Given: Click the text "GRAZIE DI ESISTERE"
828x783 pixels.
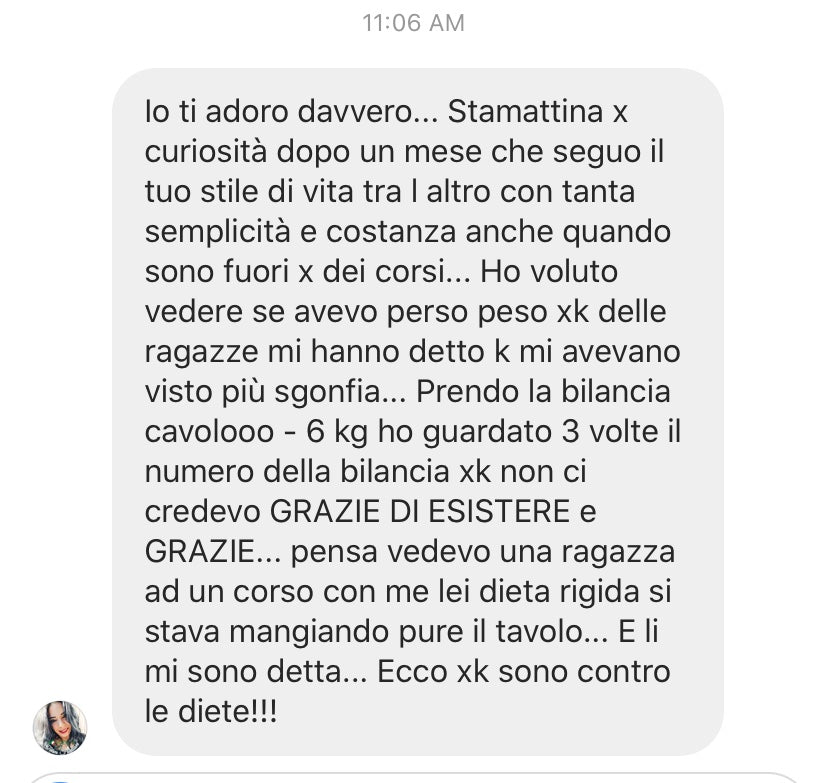Looking at the screenshot, I should pos(419,512).
